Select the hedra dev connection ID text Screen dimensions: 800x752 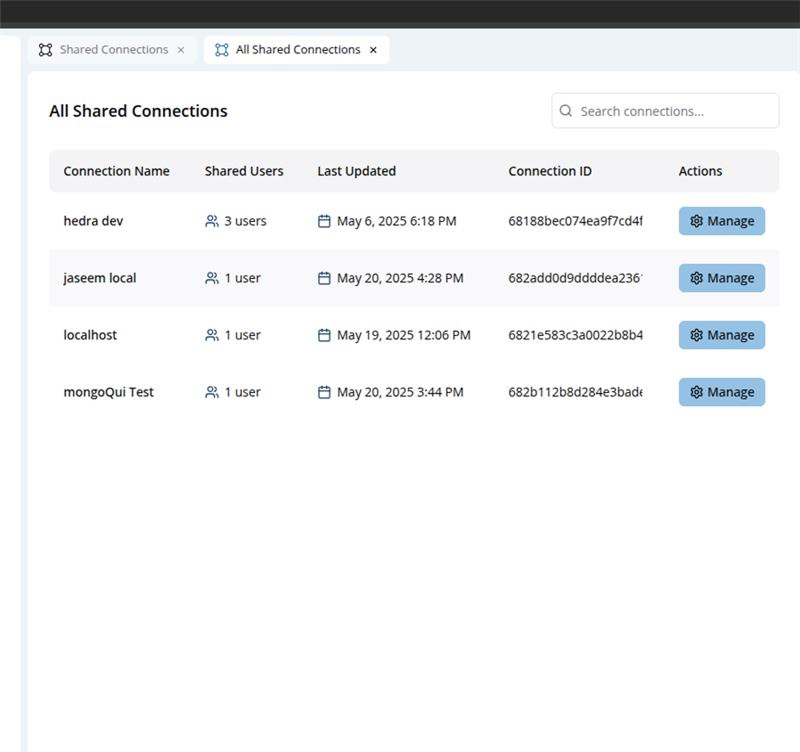(575, 221)
